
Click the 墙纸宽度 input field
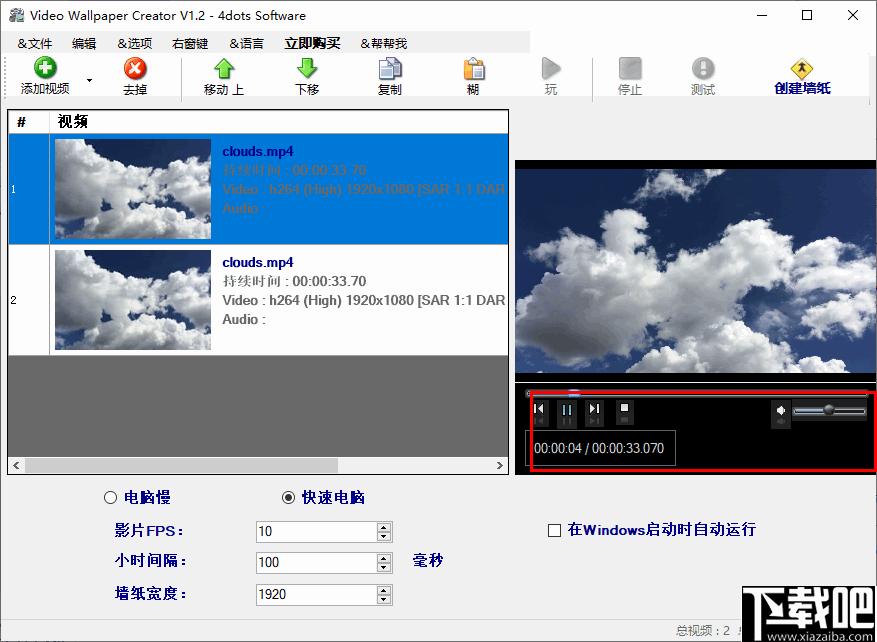(x=317, y=594)
